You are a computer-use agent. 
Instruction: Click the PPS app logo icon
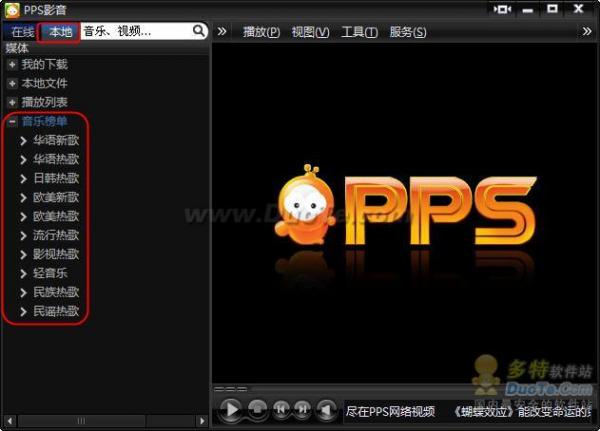click(x=12, y=10)
